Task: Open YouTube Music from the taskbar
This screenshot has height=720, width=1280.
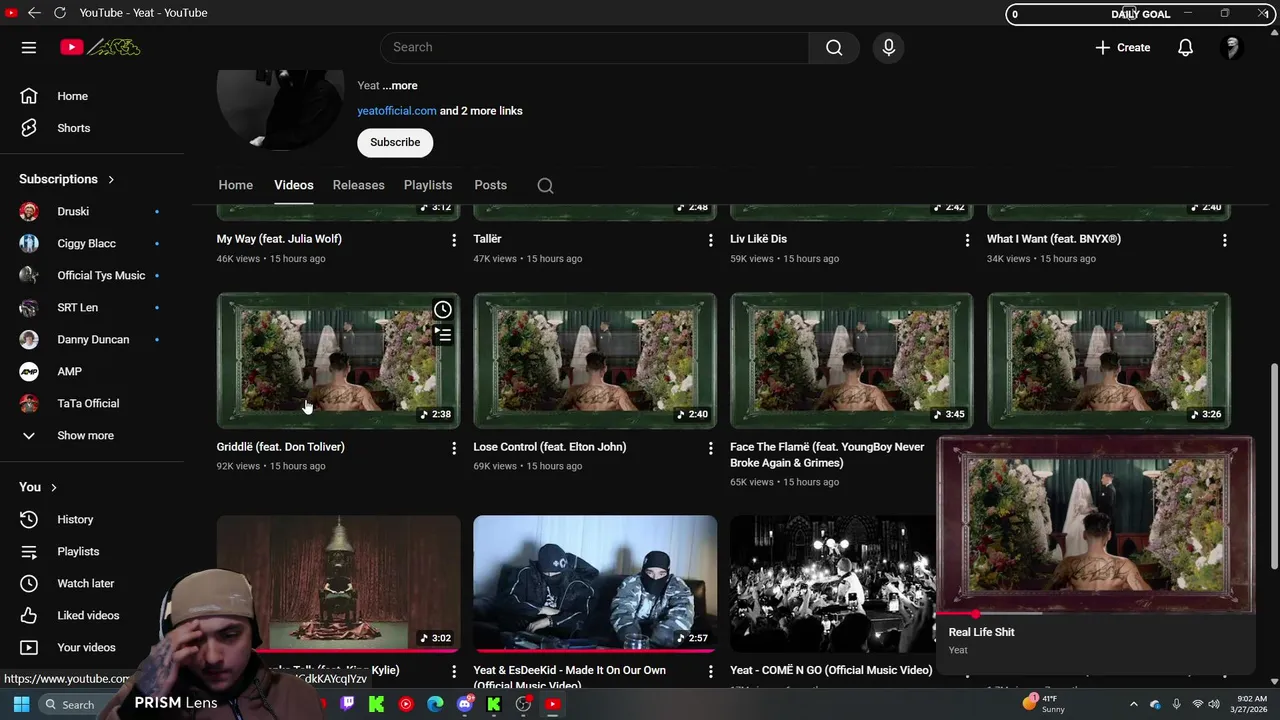Action: click(406, 704)
